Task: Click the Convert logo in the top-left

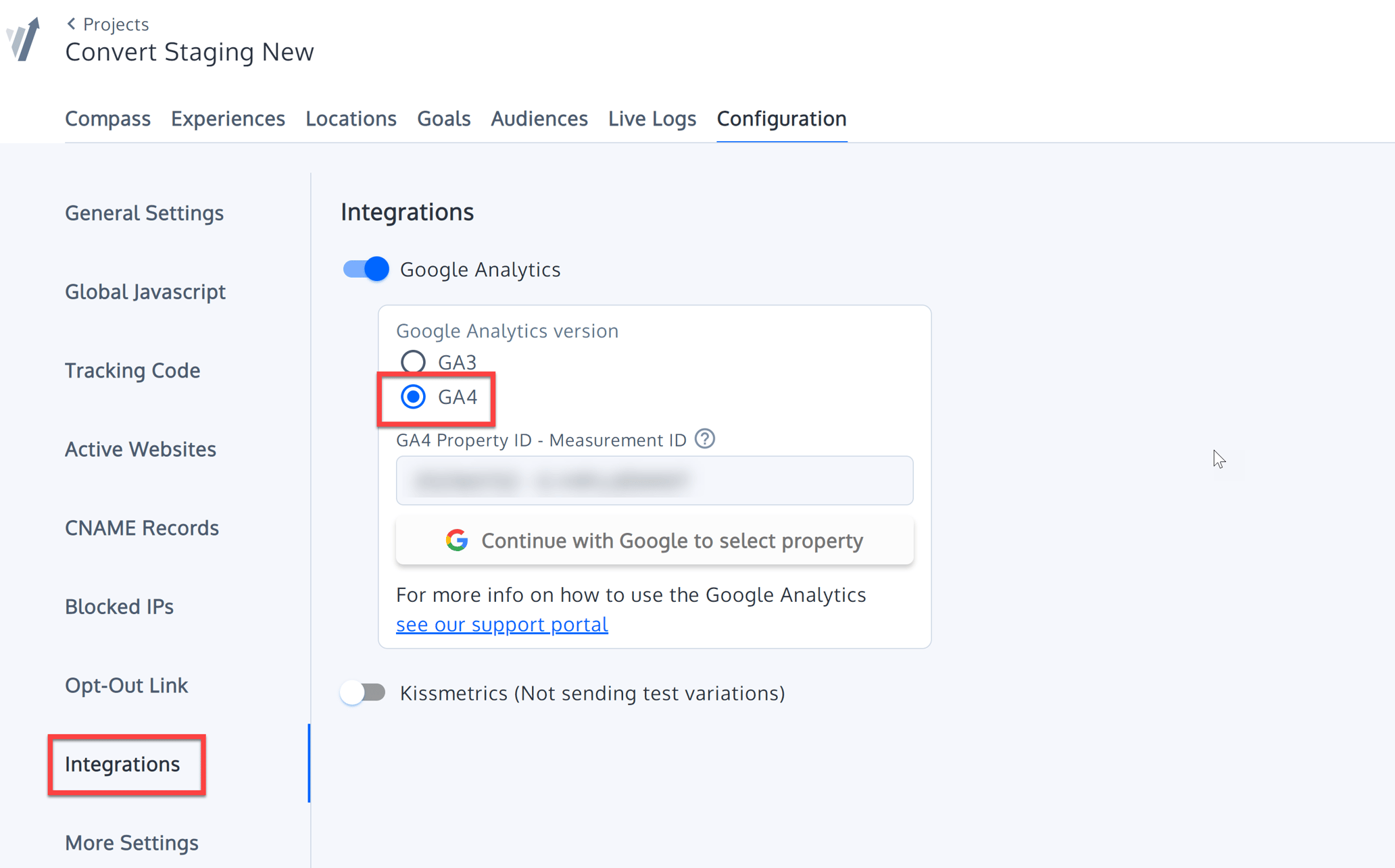Action: coord(22,39)
